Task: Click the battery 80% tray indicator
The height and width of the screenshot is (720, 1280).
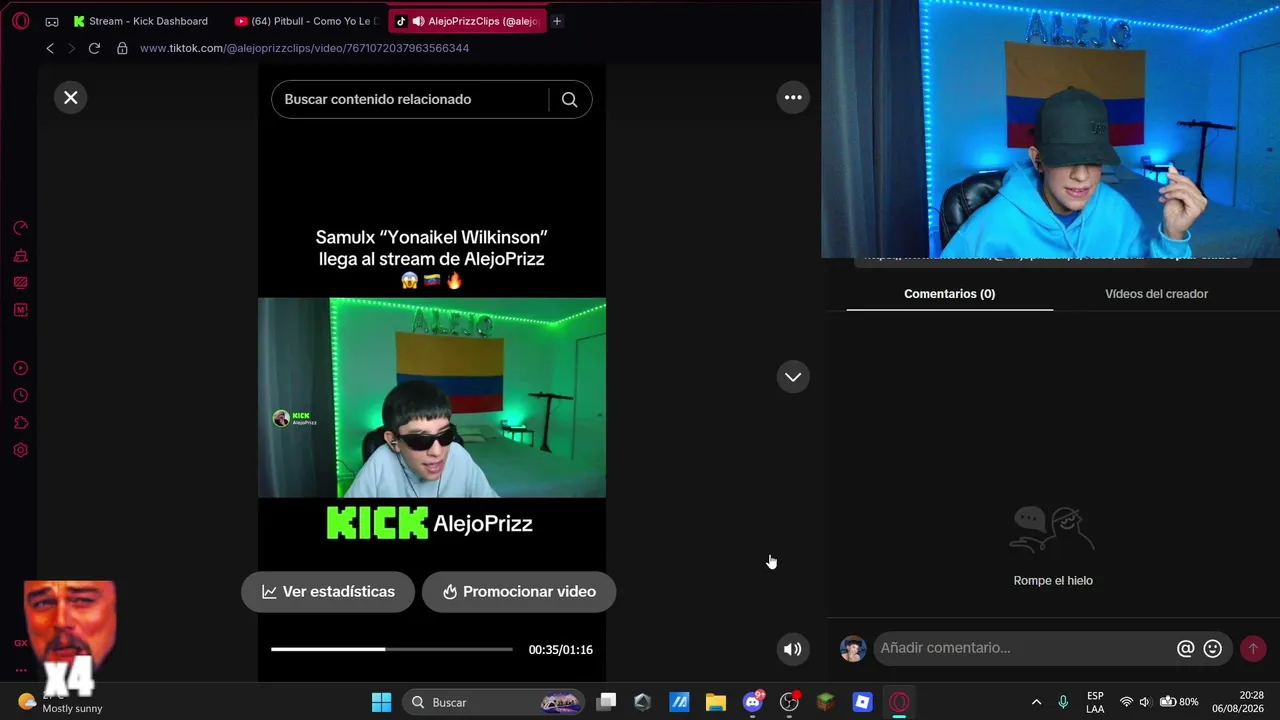Action: click(x=1179, y=702)
